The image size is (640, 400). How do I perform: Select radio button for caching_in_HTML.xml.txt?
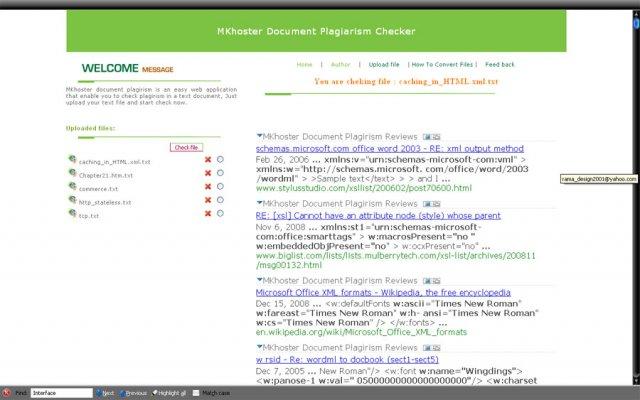pyautogui.click(x=220, y=159)
